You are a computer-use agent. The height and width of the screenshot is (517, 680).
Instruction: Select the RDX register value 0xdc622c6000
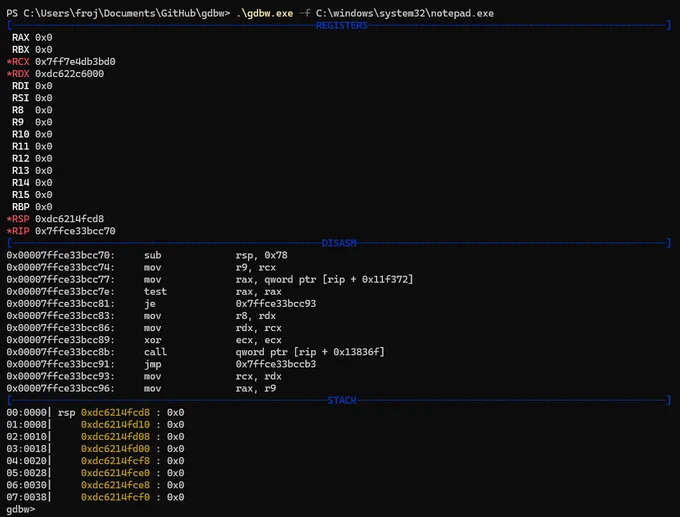pos(69,74)
